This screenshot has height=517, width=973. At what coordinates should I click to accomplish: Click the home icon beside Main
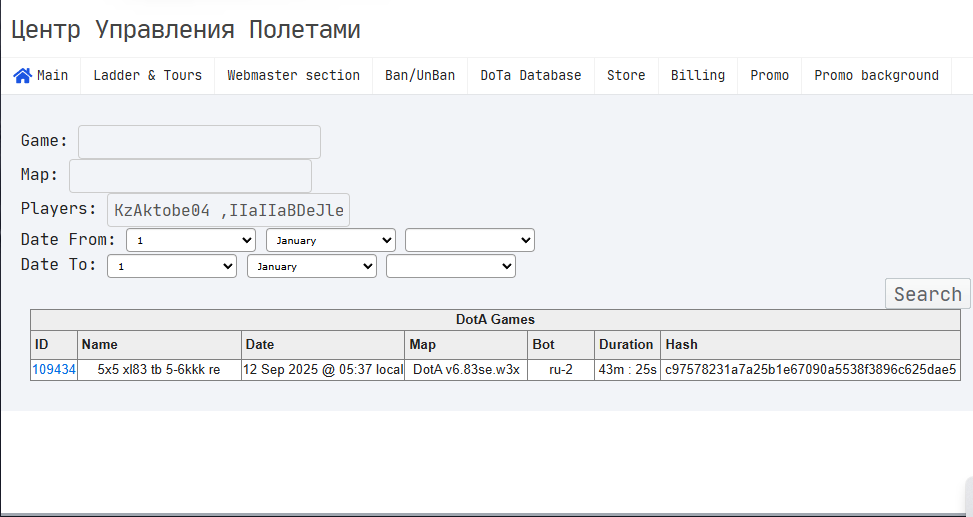(22, 76)
